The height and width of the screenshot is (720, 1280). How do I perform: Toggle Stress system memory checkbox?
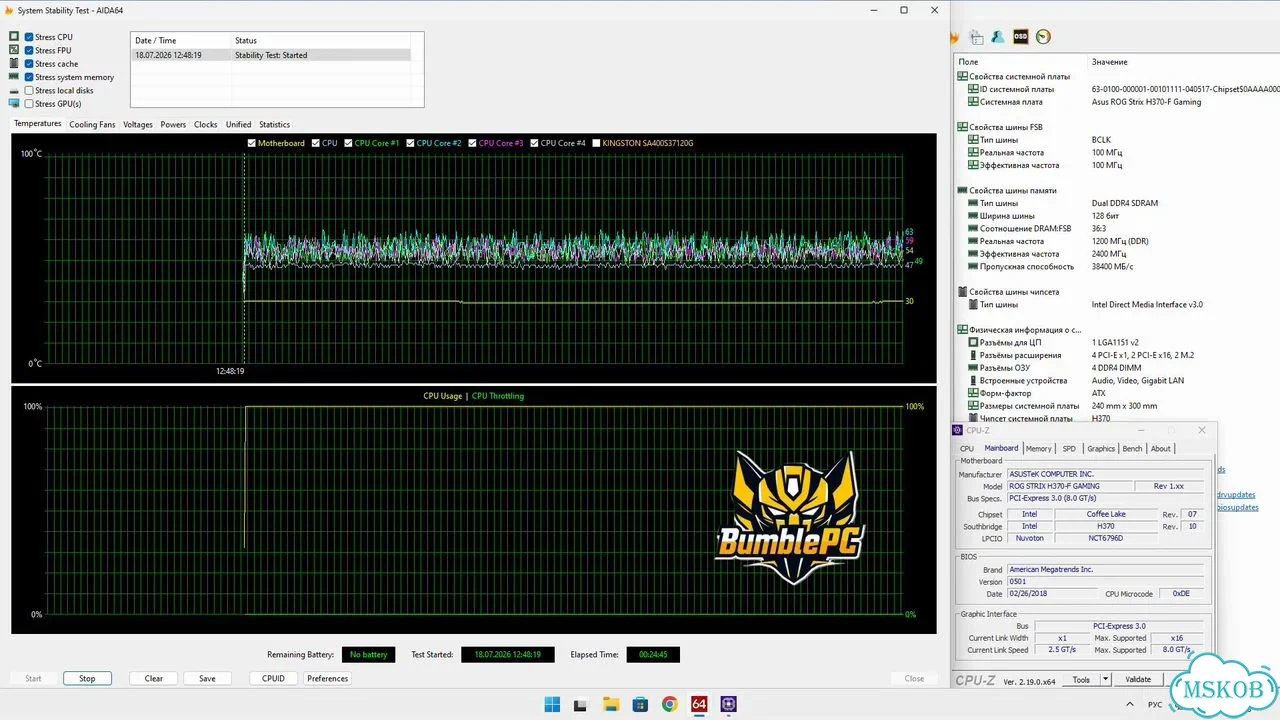click(29, 77)
